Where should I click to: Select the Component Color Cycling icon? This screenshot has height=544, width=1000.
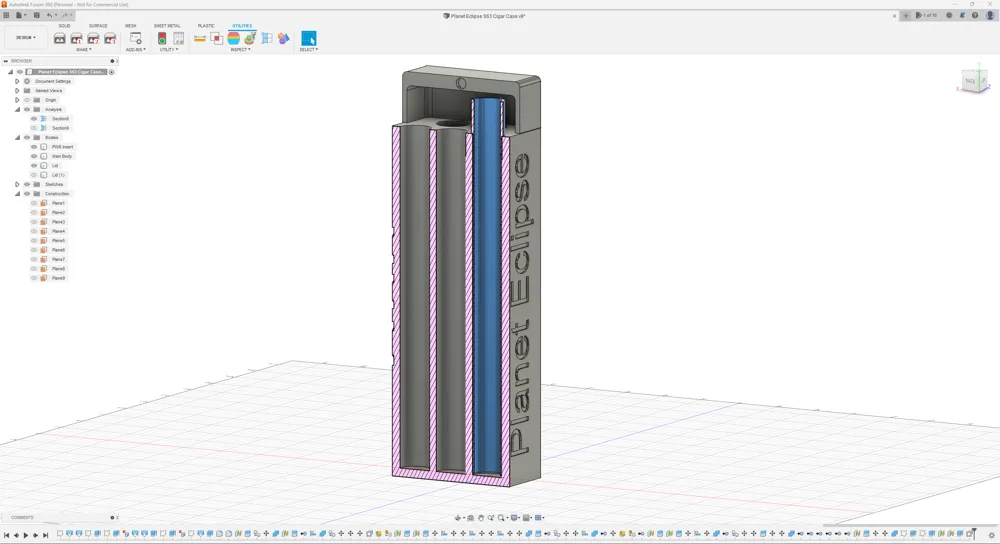[283, 39]
